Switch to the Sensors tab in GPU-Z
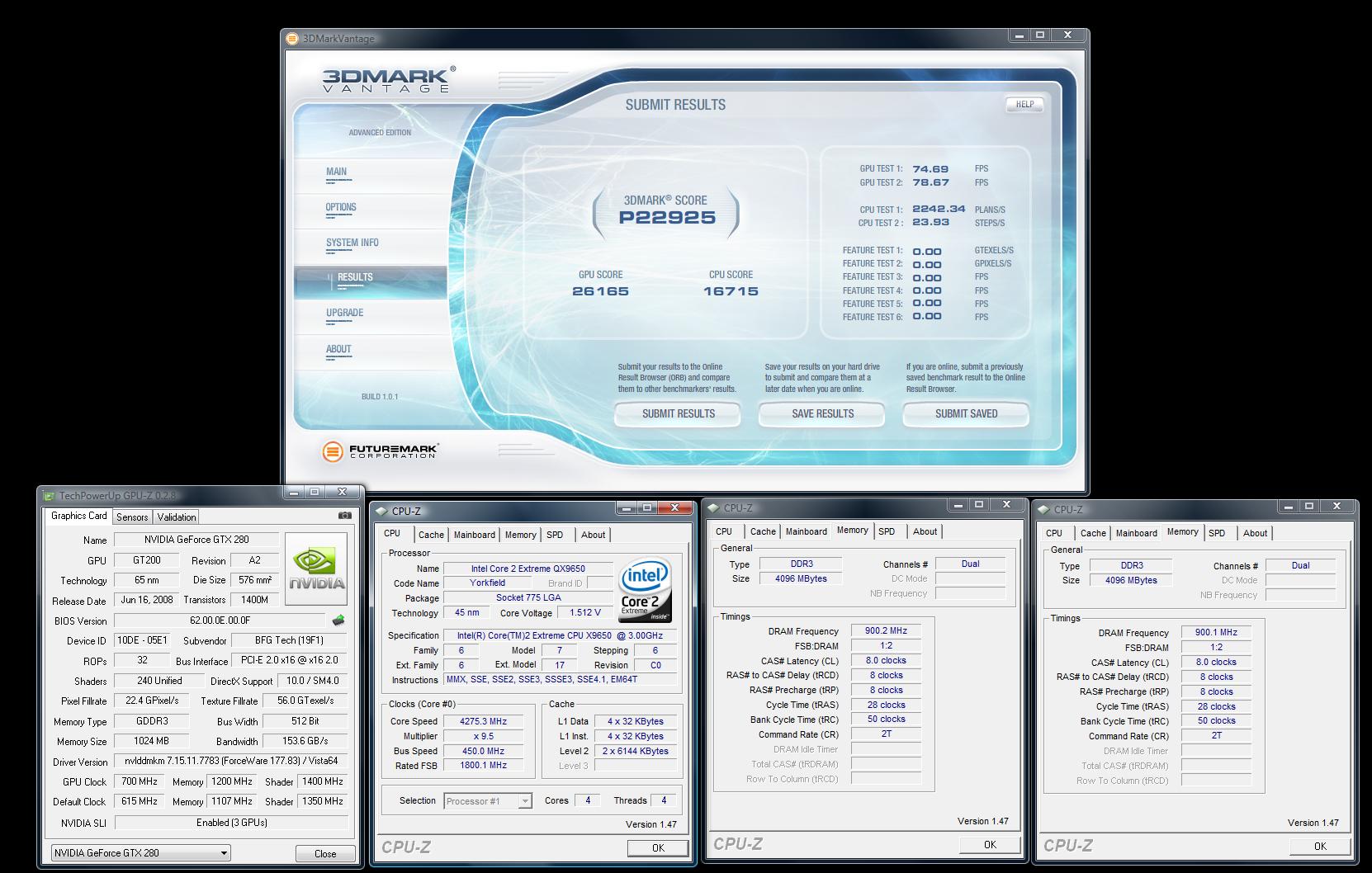 (132, 517)
